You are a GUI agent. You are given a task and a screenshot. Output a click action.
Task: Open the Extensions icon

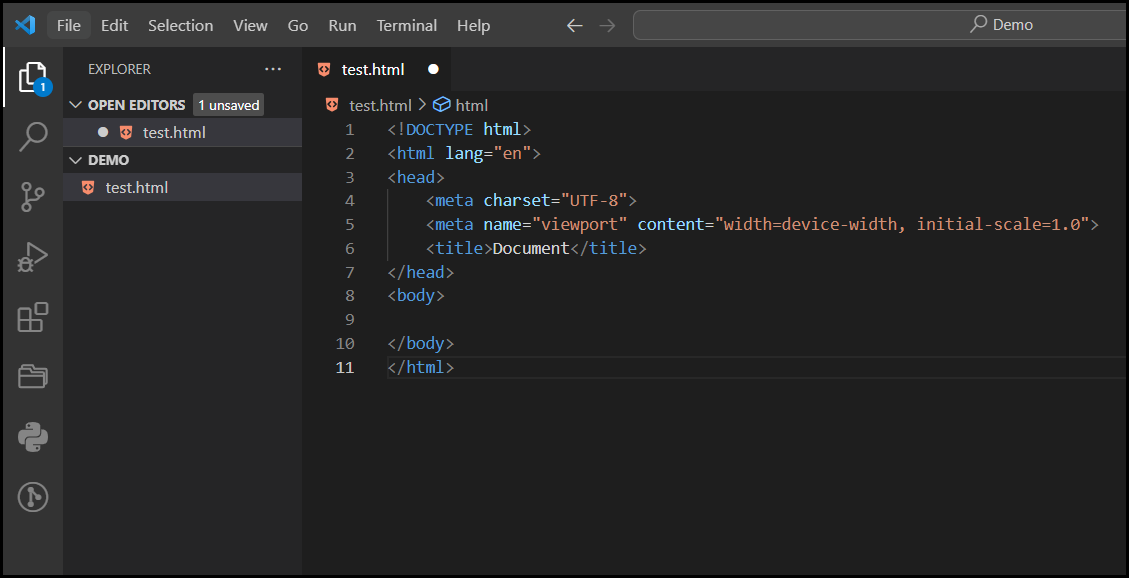pos(31,317)
